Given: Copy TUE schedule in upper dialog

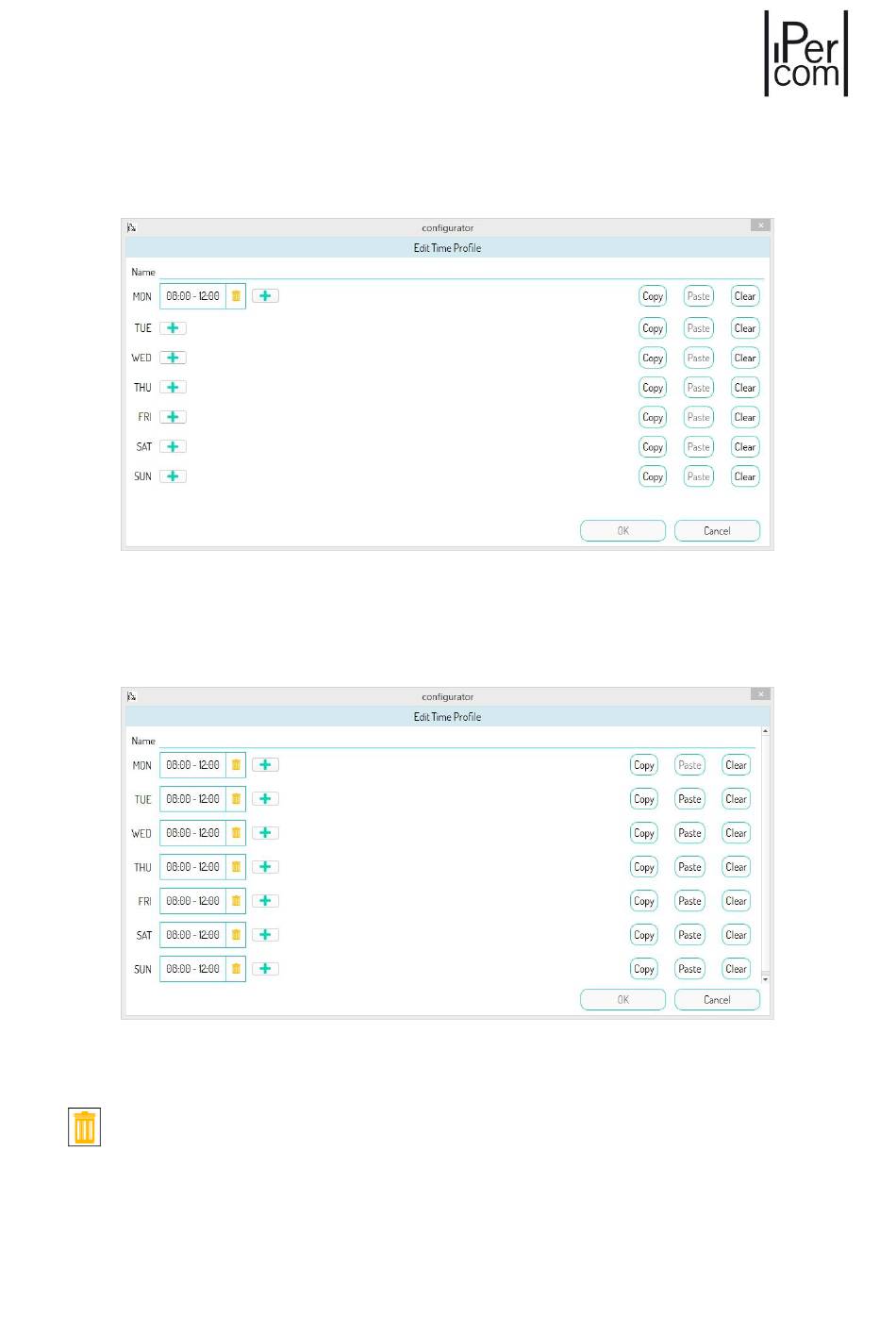Looking at the screenshot, I should (x=653, y=328).
